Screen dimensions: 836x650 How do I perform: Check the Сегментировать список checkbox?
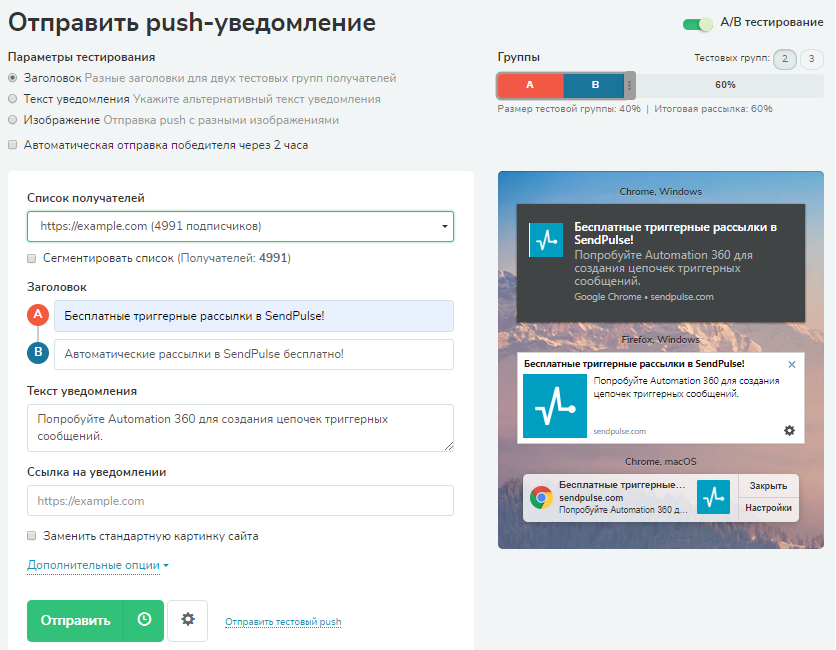coord(31,258)
